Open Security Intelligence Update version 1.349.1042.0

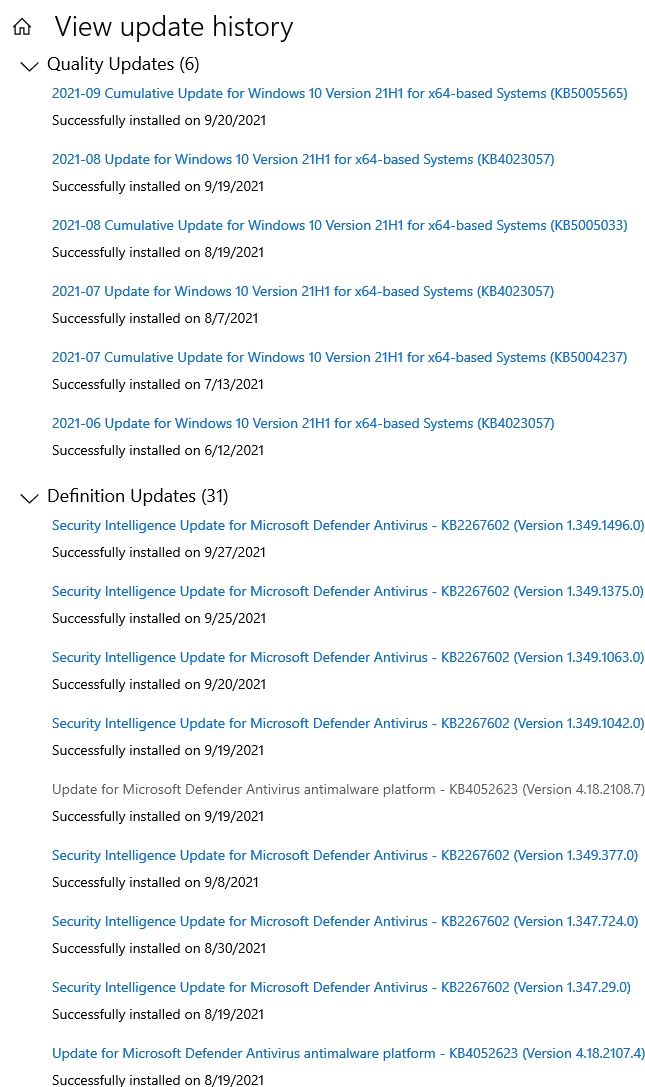click(348, 723)
